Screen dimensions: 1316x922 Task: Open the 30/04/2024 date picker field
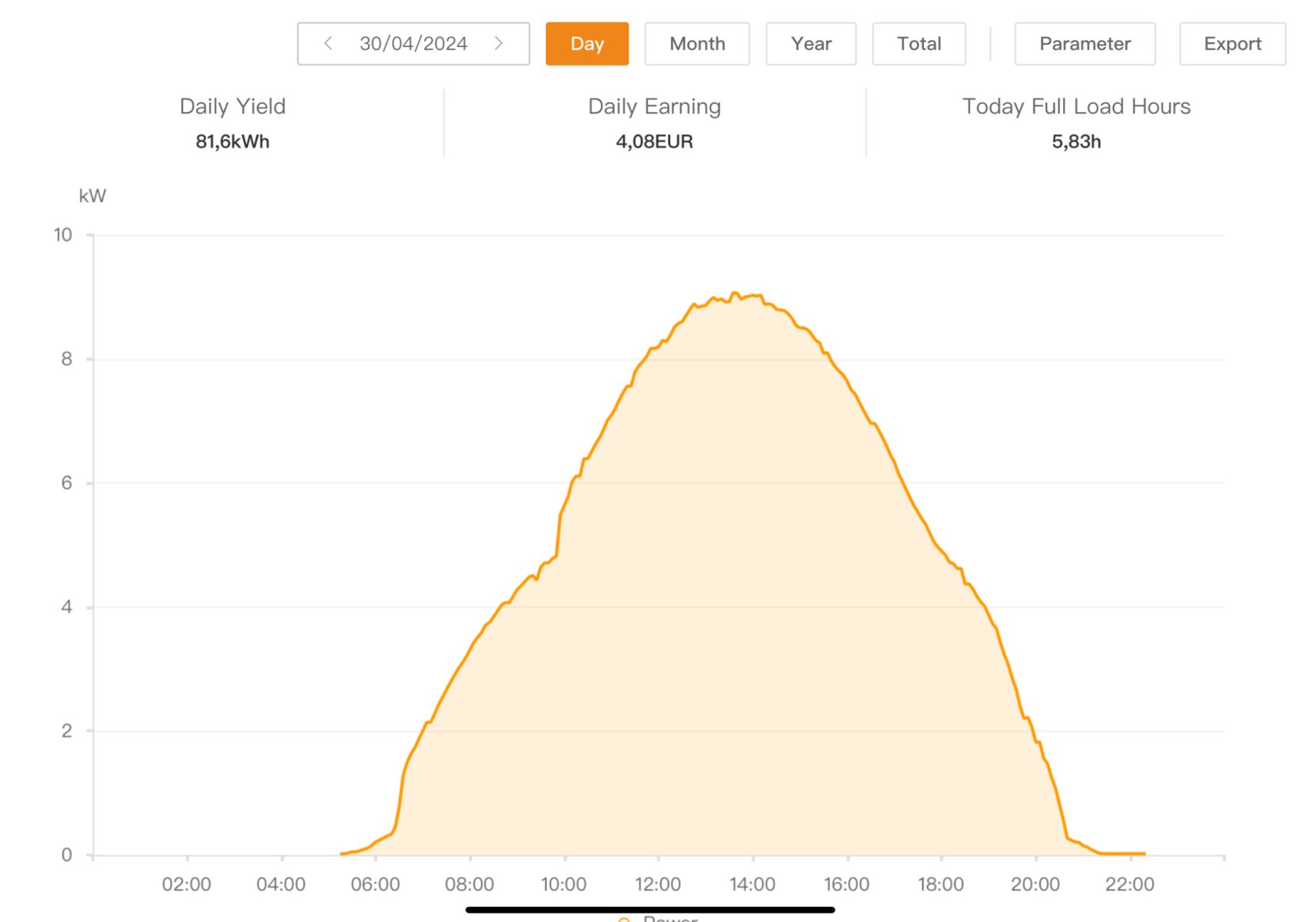click(x=413, y=44)
